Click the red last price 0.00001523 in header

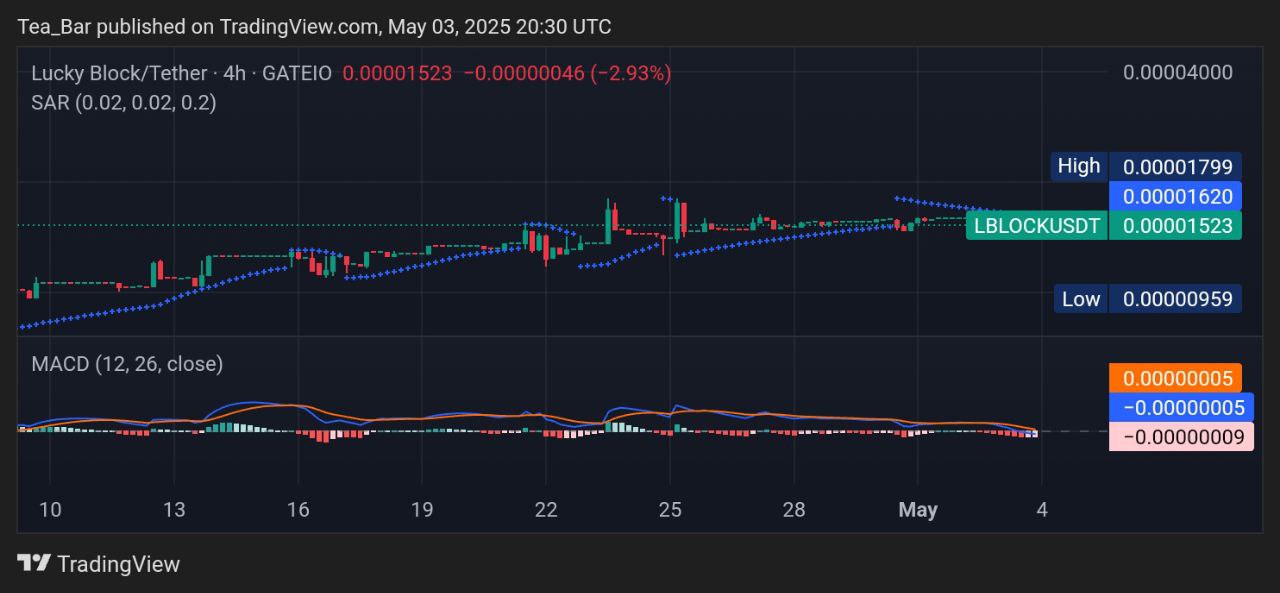pyautogui.click(x=397, y=73)
